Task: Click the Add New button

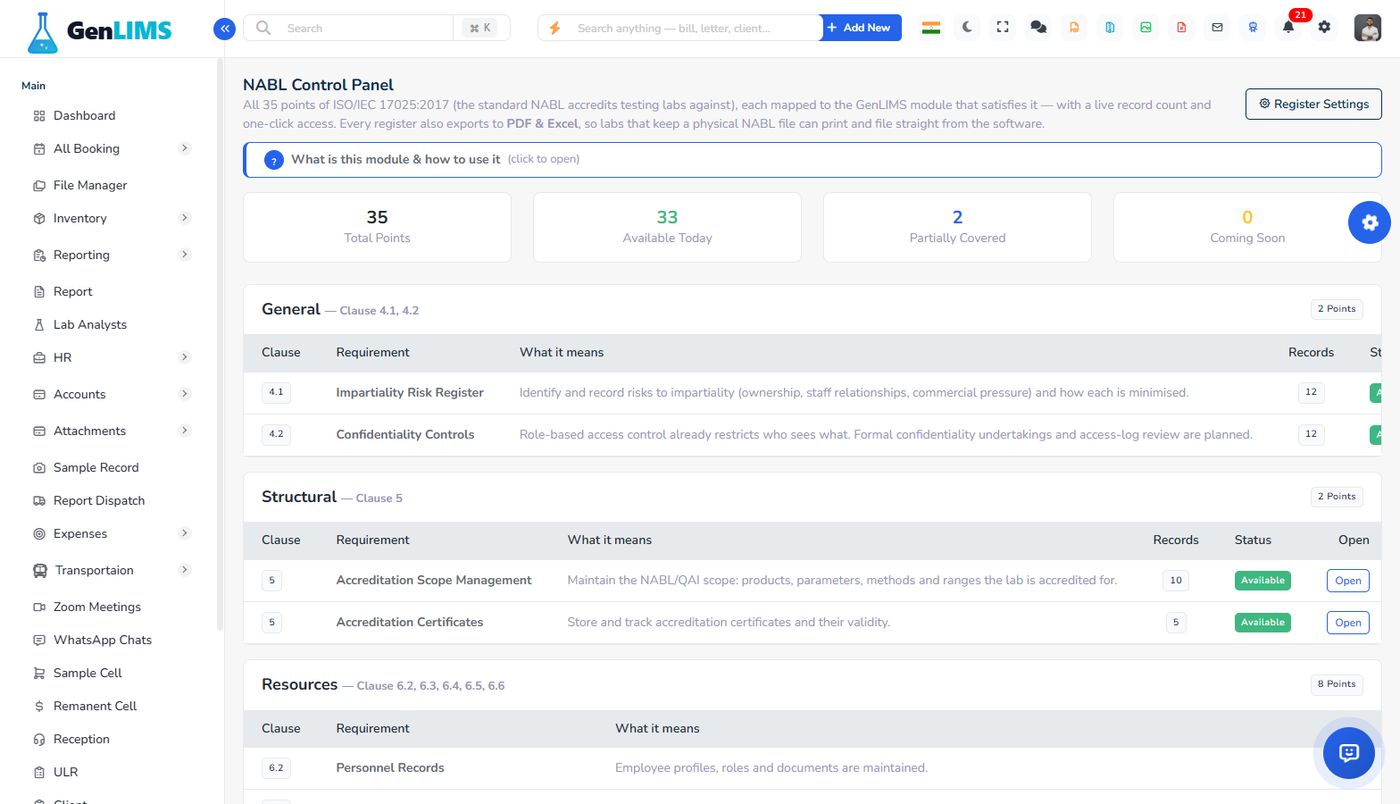Action: click(861, 28)
